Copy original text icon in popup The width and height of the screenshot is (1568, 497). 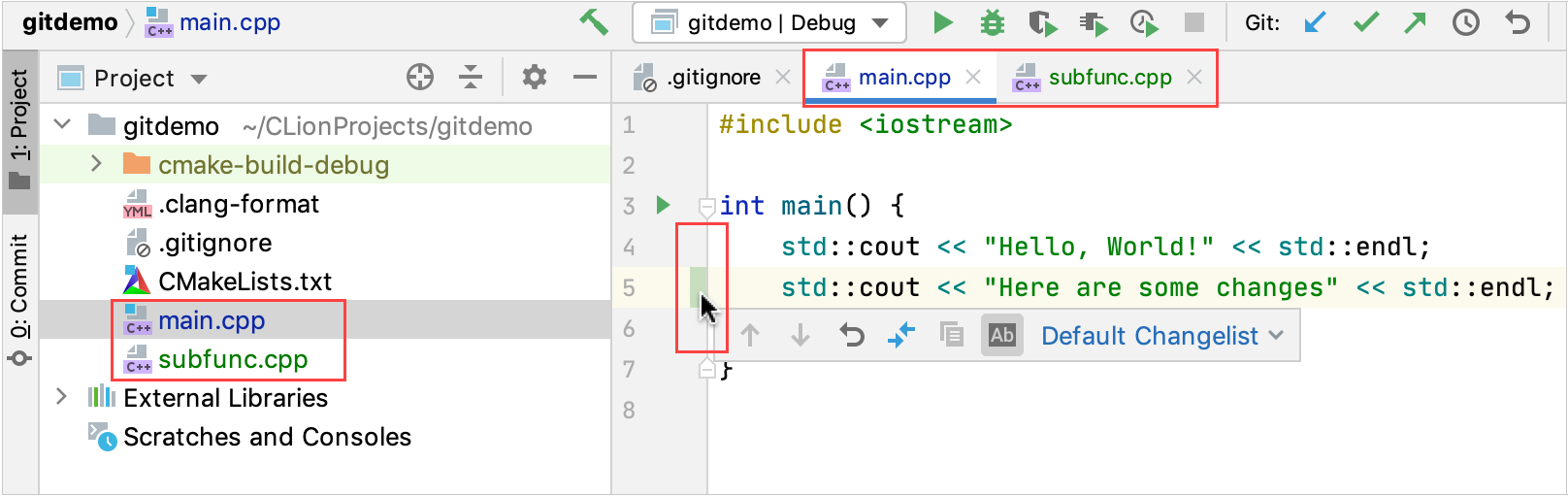pyautogui.click(x=952, y=336)
